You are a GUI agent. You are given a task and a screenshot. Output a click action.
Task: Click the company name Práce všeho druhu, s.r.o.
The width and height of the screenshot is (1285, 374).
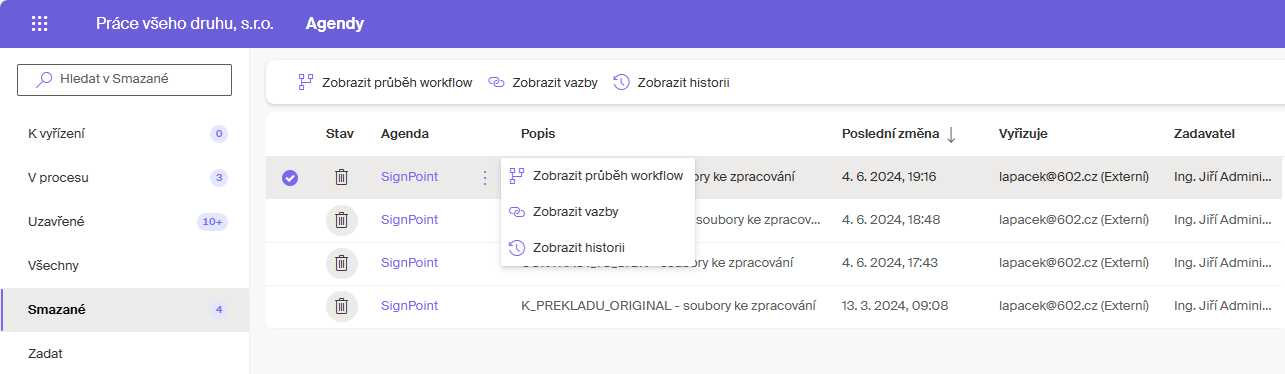pyautogui.click(x=185, y=24)
